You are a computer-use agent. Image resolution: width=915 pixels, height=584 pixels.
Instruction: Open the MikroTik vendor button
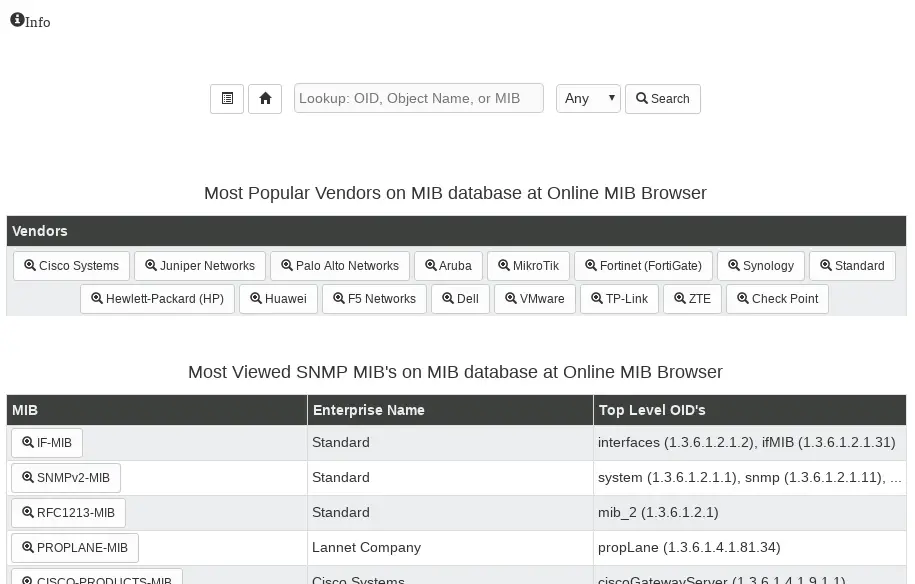click(528, 266)
